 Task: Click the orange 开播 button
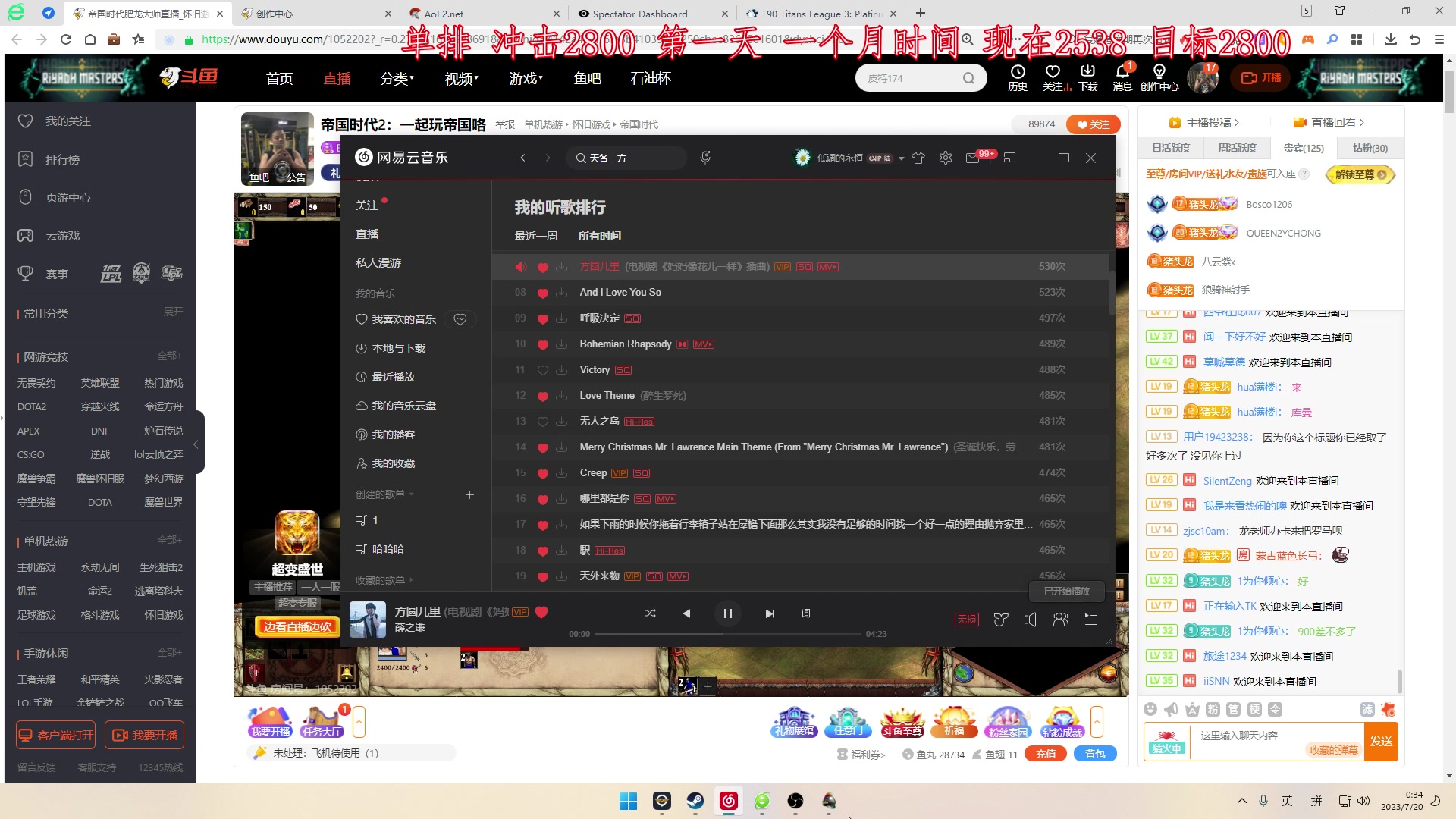pyautogui.click(x=1261, y=77)
